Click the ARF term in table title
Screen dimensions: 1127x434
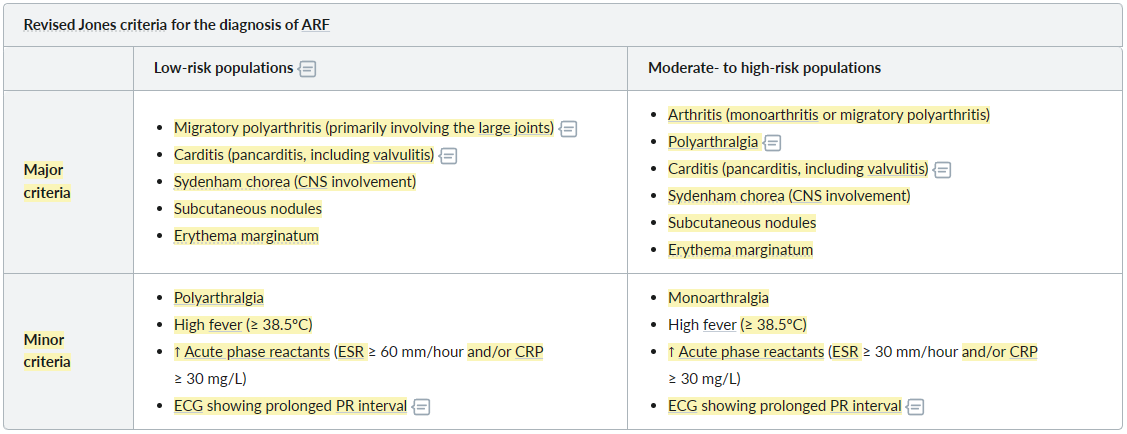click(316, 24)
